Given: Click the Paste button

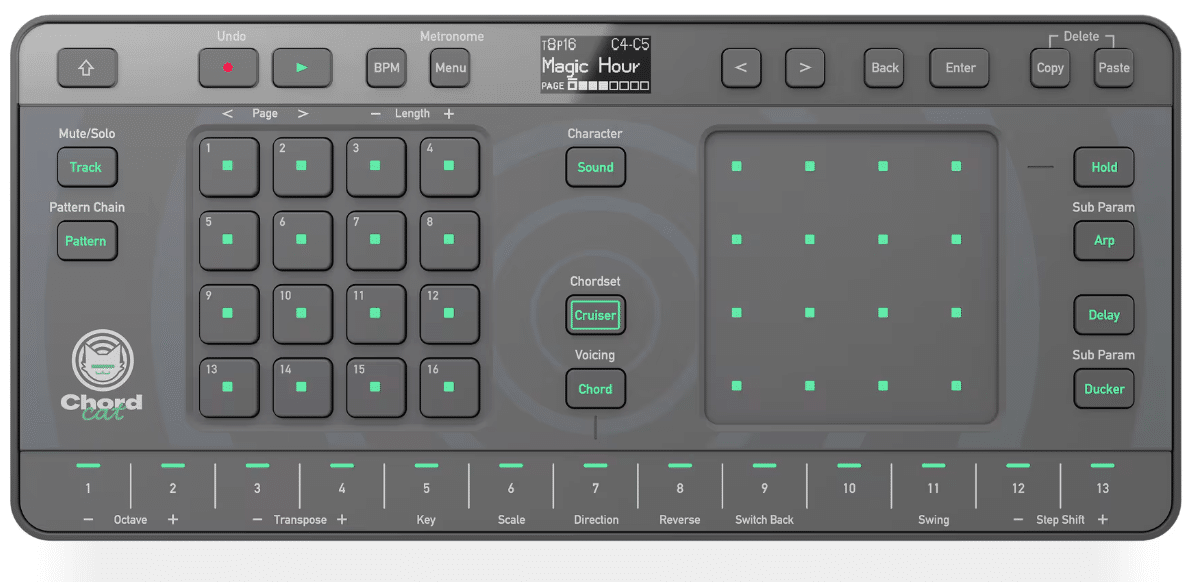Looking at the screenshot, I should tap(1114, 68).
